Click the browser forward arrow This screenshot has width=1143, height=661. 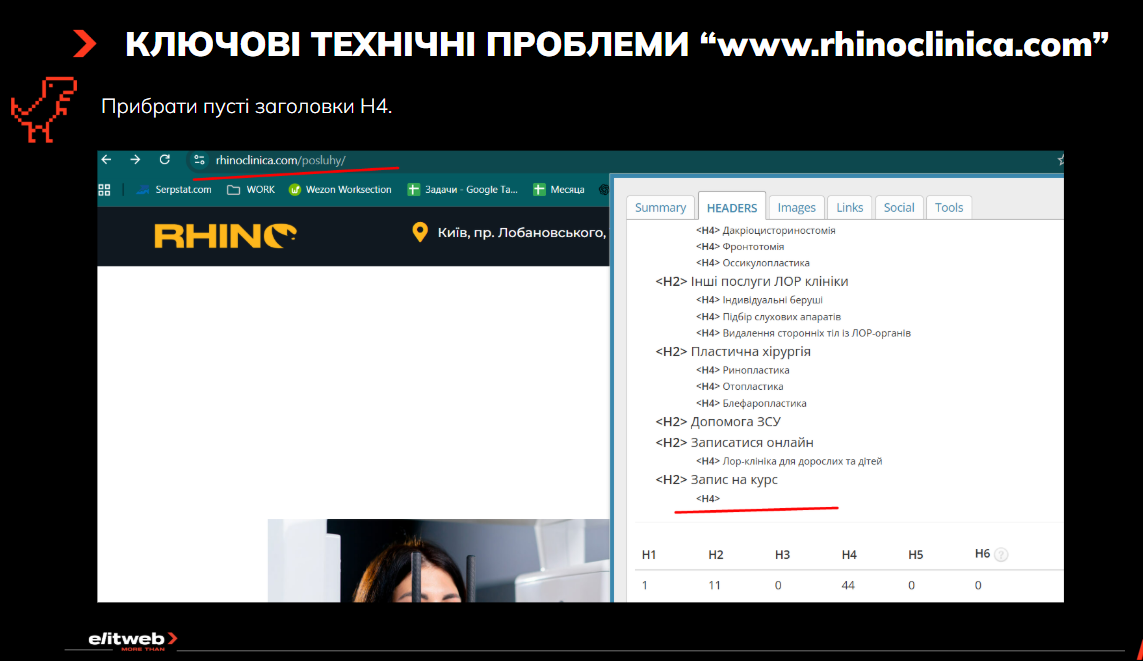(x=135, y=160)
